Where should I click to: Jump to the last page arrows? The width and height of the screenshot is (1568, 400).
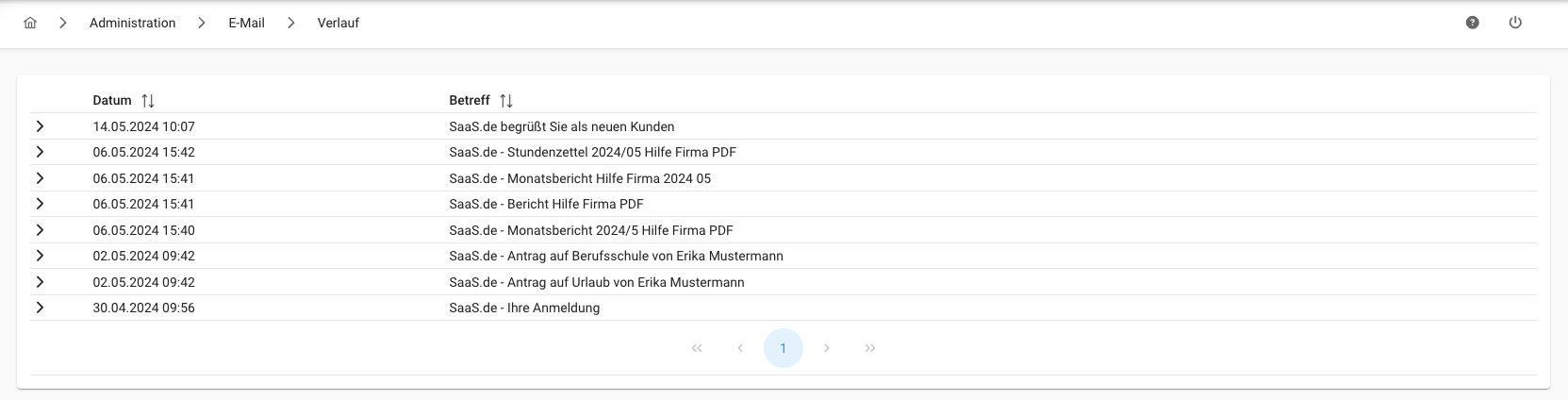click(x=870, y=348)
